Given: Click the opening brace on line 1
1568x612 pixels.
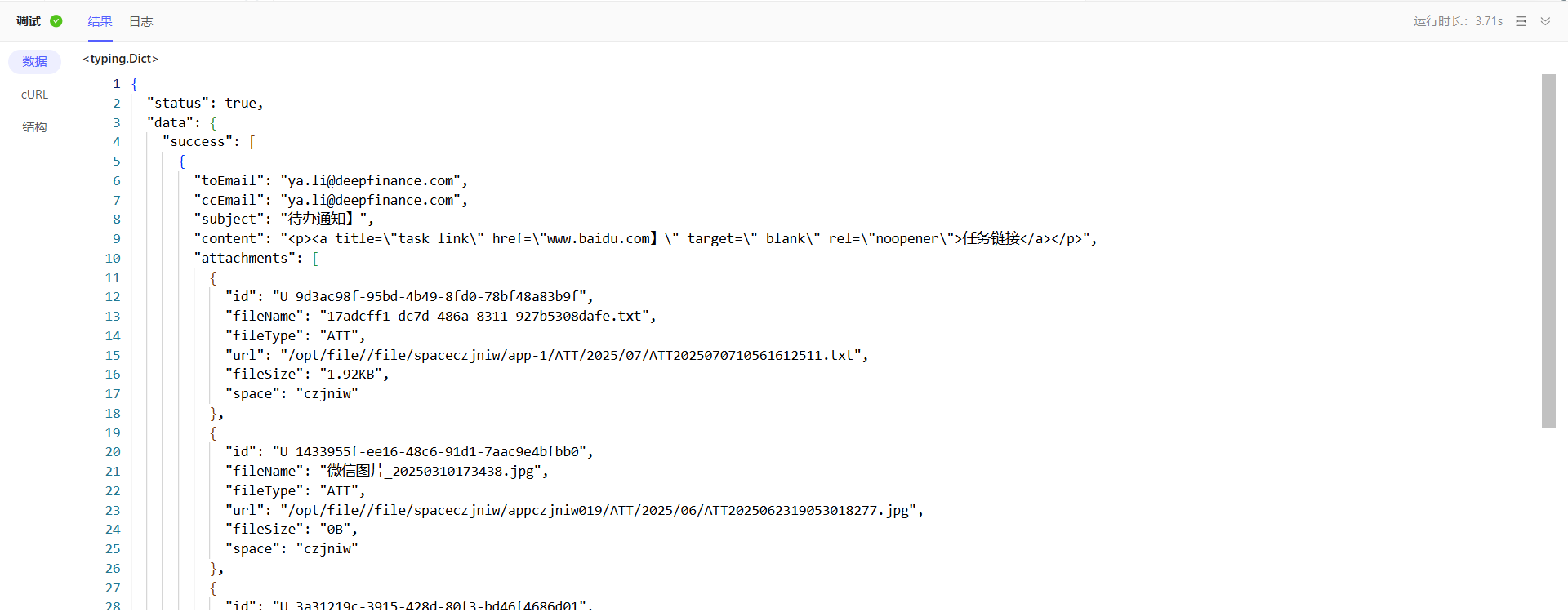Looking at the screenshot, I should (135, 83).
